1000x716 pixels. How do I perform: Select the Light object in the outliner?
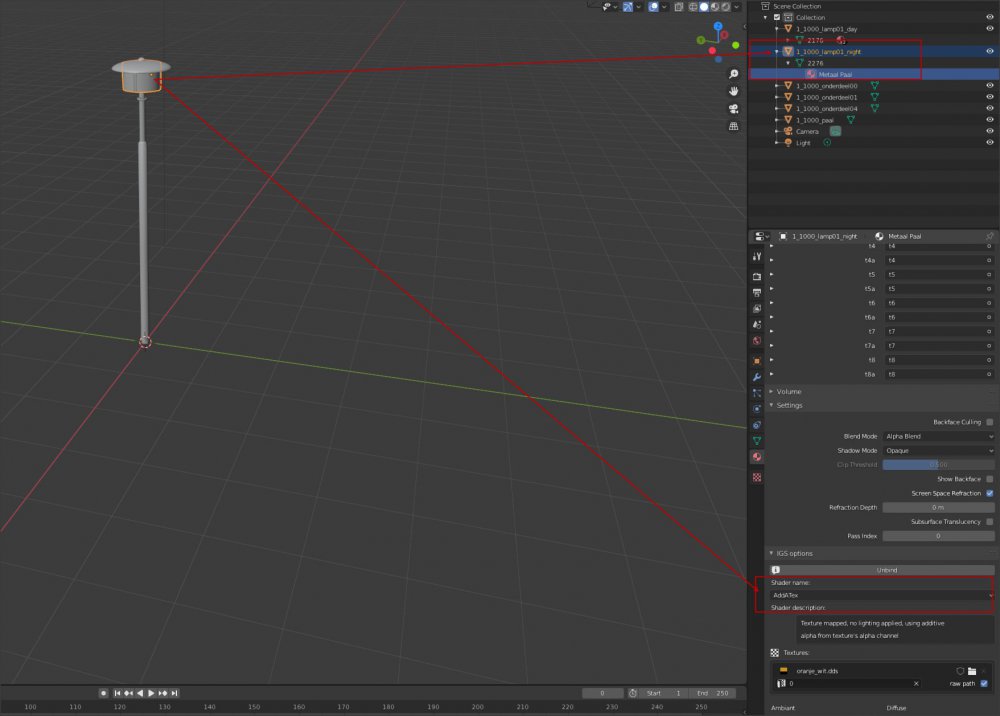point(803,143)
